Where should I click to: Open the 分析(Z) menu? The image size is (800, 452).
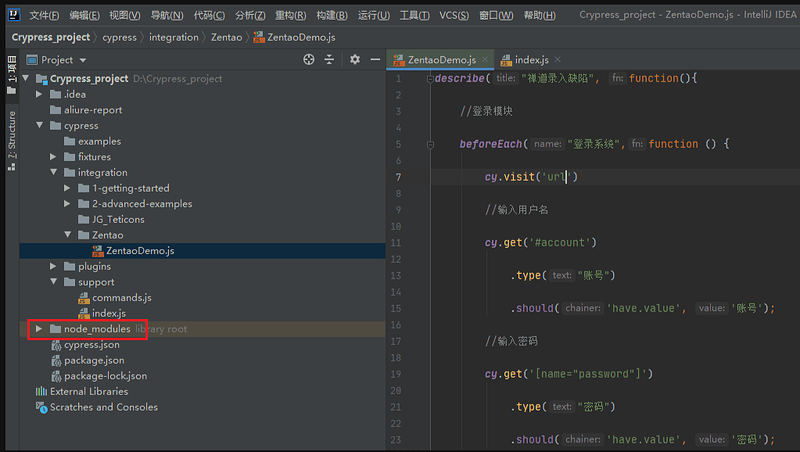(x=250, y=15)
